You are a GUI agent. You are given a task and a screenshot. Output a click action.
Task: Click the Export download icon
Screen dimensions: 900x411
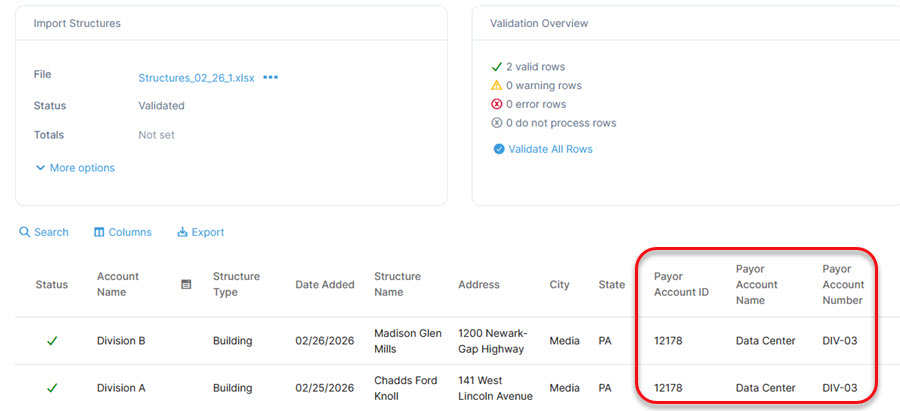pos(182,232)
